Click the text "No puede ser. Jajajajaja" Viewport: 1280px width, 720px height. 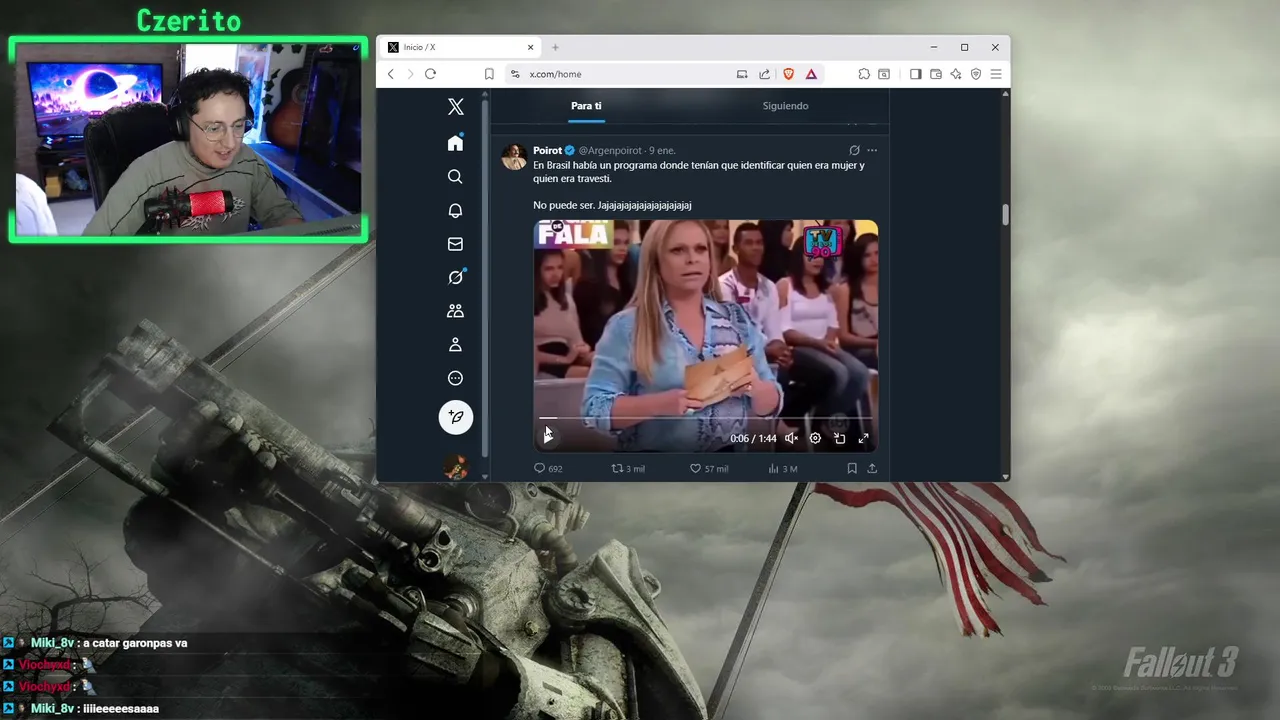coord(612,205)
